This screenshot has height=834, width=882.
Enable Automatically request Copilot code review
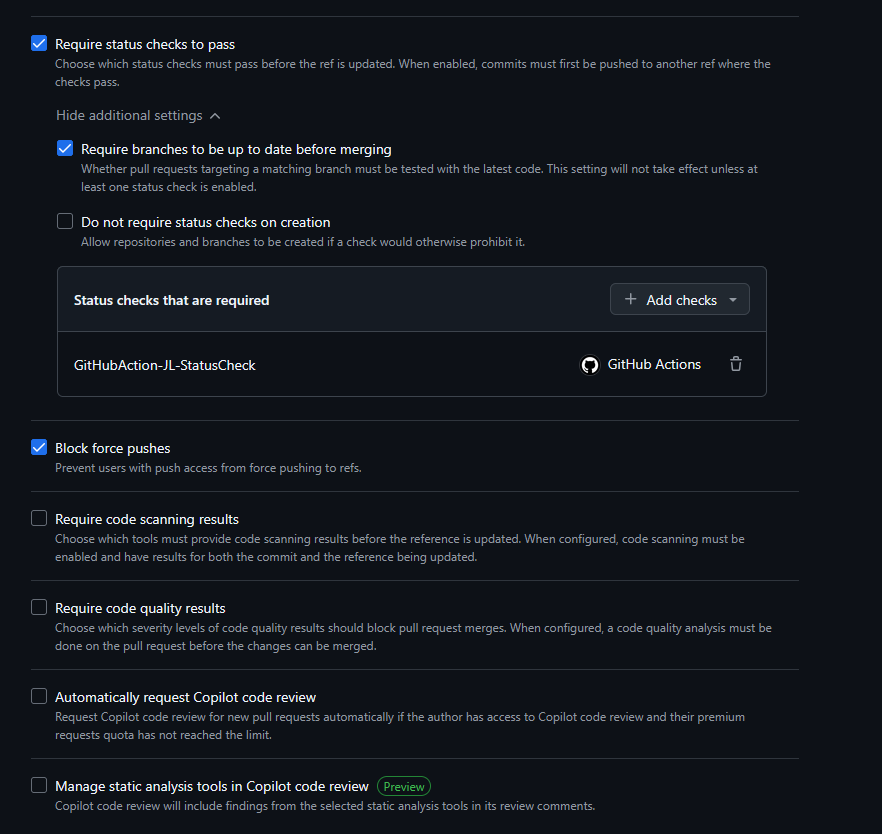click(38, 696)
